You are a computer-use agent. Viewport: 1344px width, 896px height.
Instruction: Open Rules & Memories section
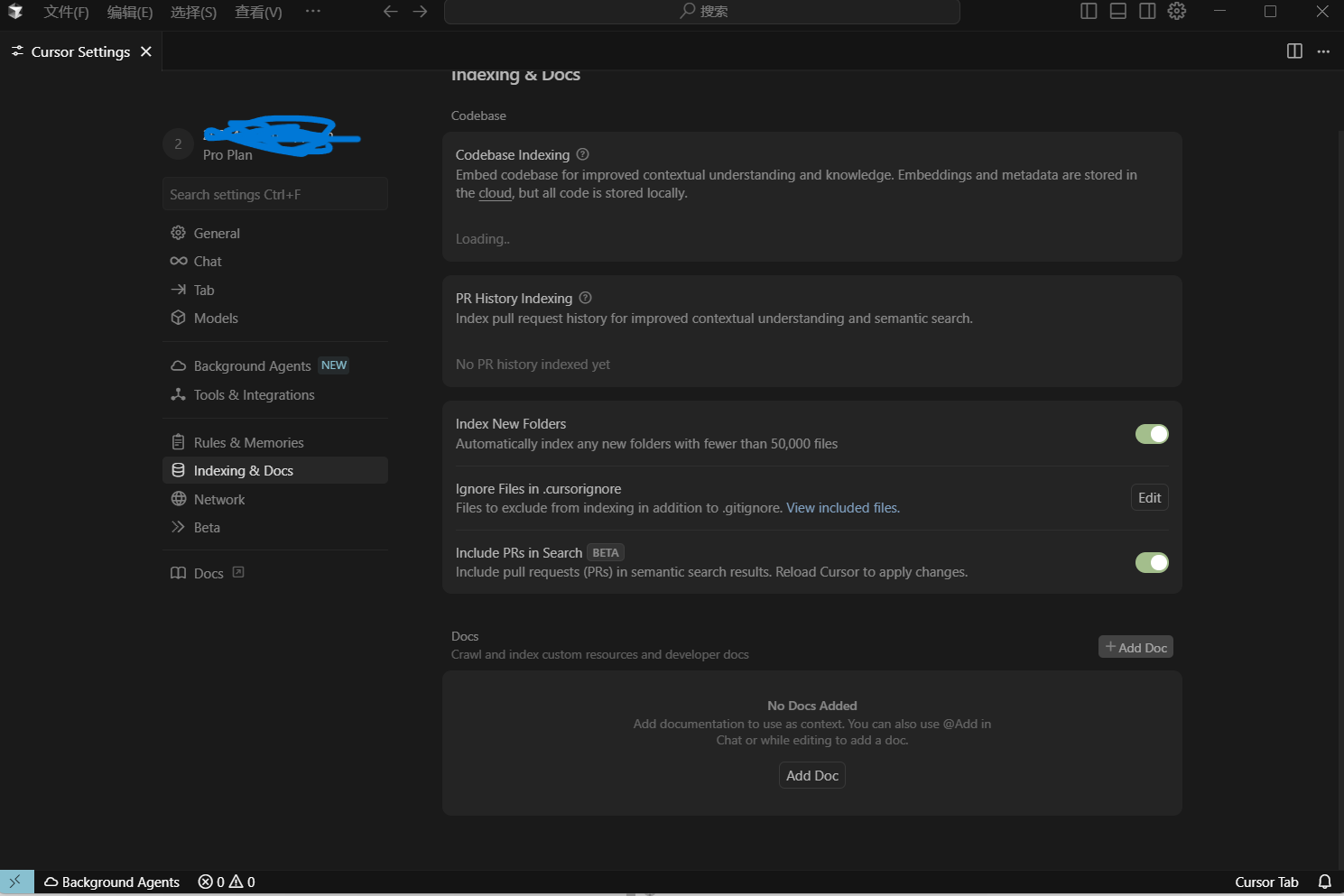275,442
